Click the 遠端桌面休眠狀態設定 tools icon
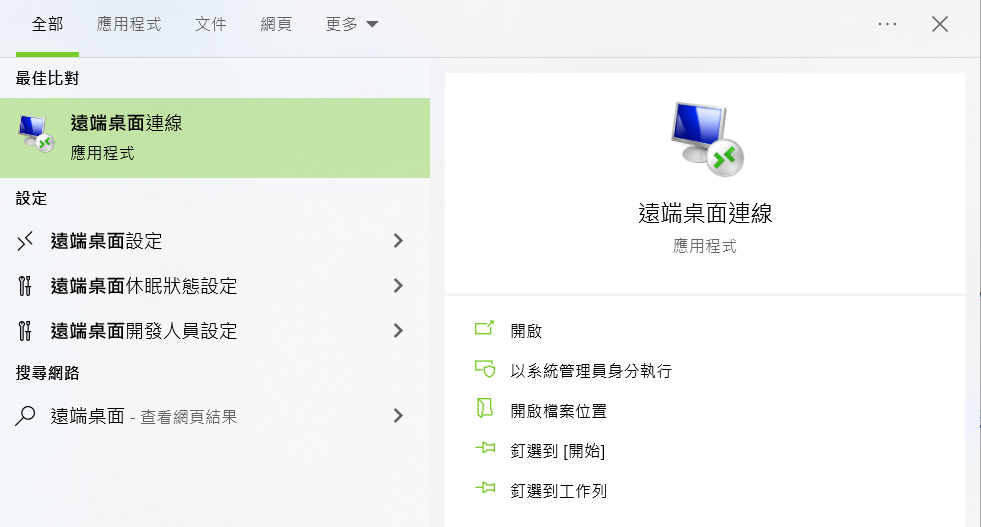The height and width of the screenshot is (527, 981). (x=25, y=286)
